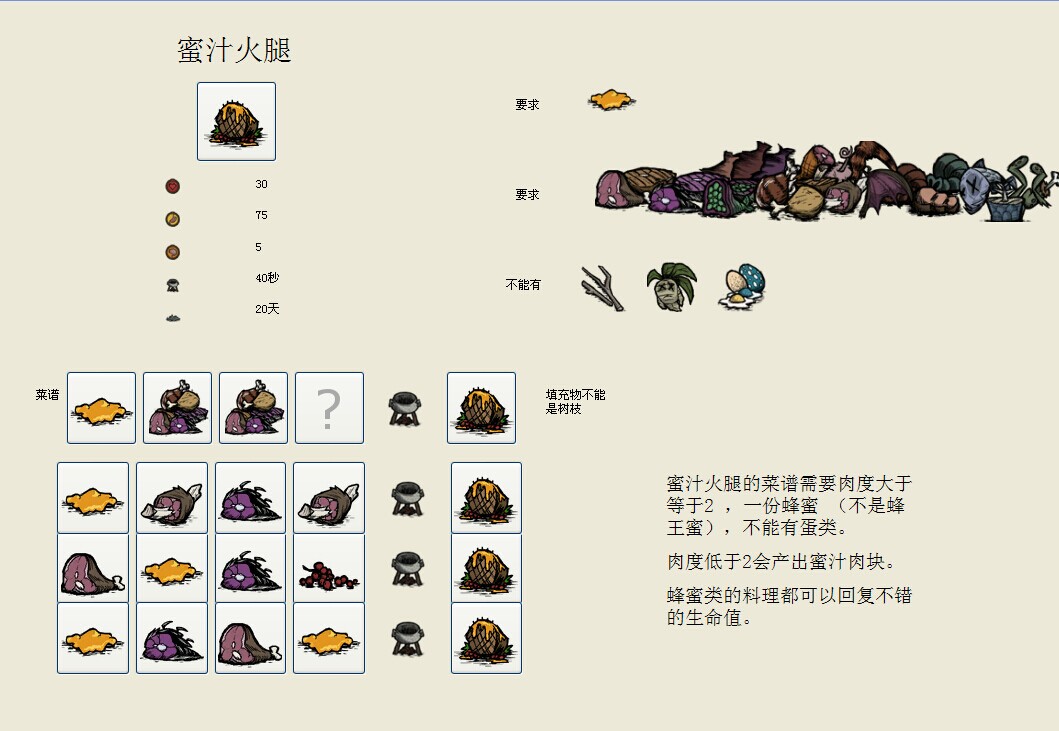Click the Honey Ham result in the bottom row
Image resolution: width=1059 pixels, height=731 pixels.
(486, 638)
